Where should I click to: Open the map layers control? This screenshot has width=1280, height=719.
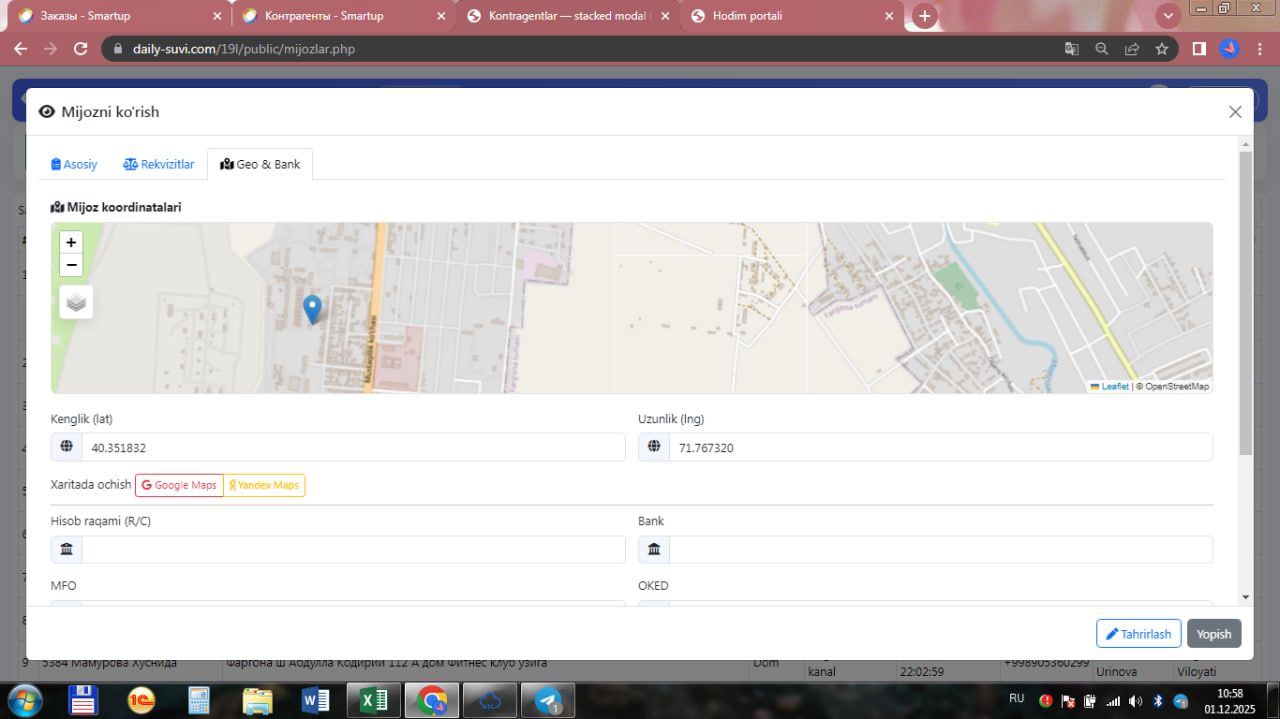tap(76, 302)
